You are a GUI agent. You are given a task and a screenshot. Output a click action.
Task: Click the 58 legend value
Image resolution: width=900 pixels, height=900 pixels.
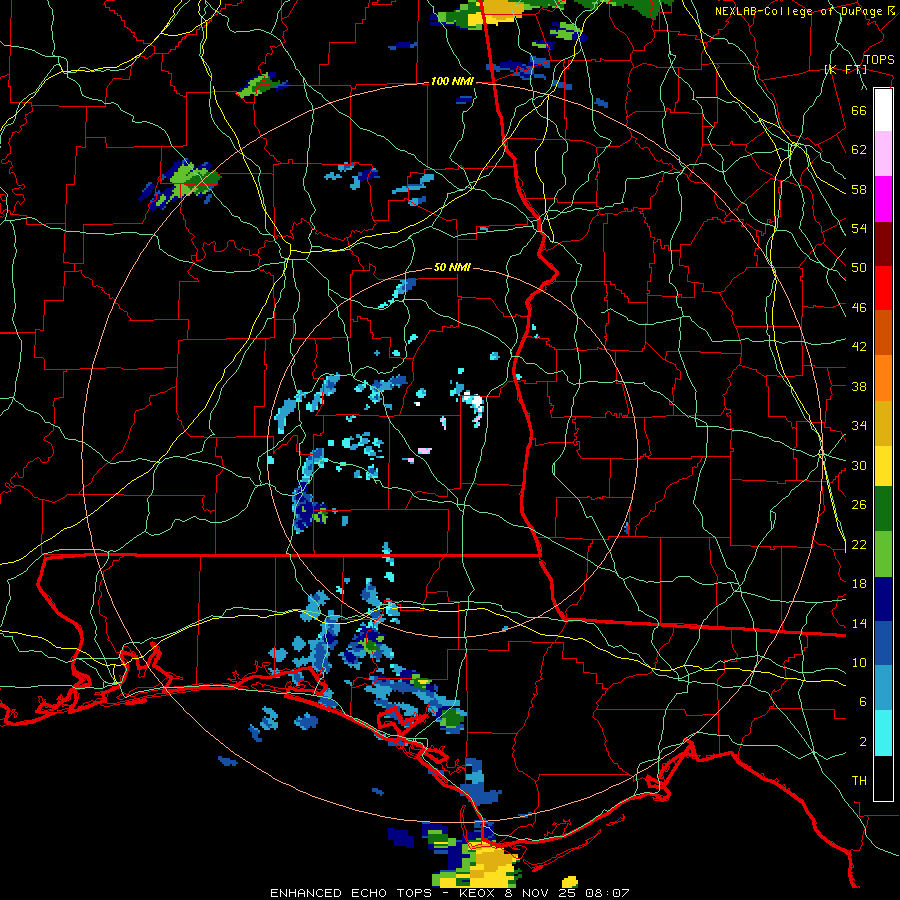tap(859, 189)
